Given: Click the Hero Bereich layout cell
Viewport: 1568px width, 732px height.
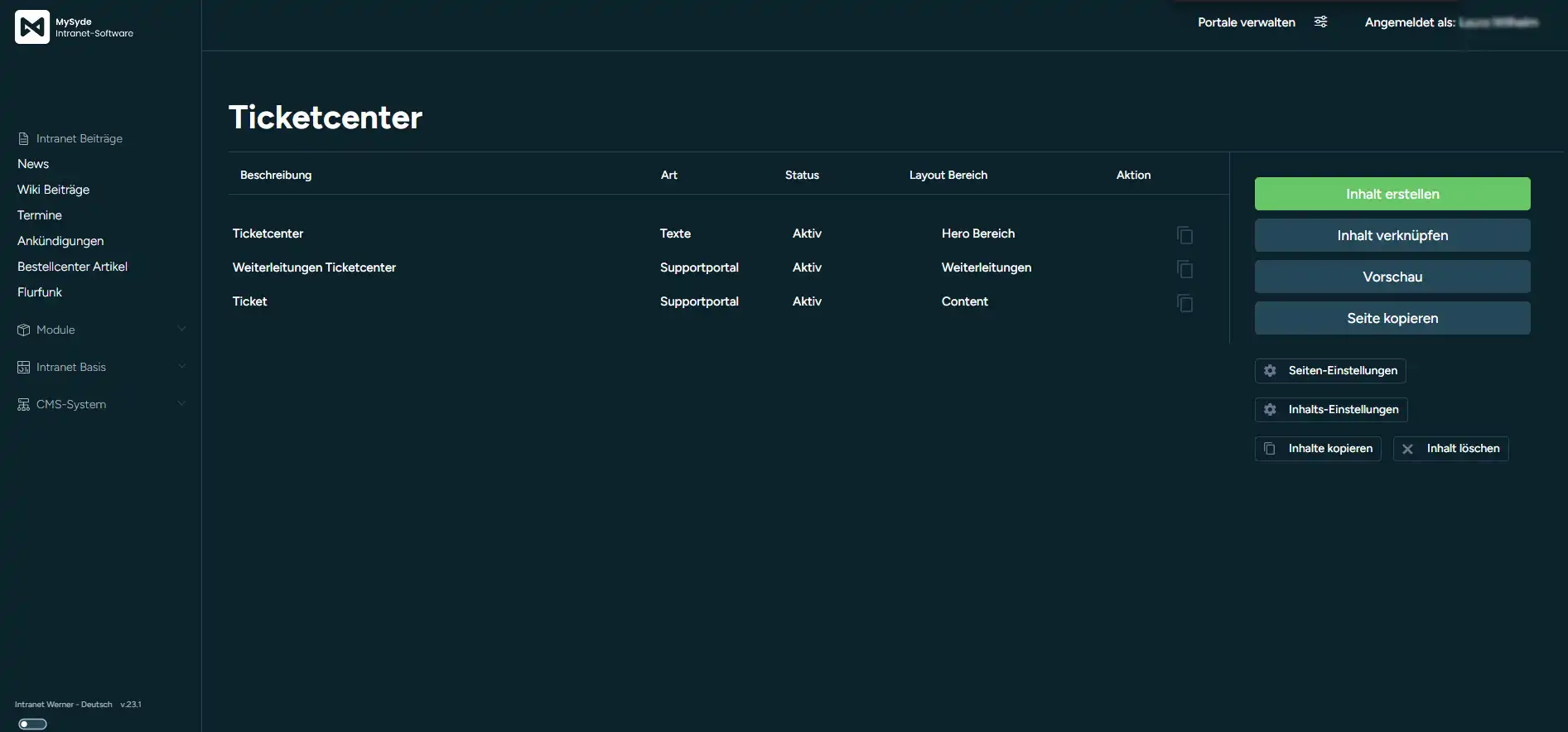Looking at the screenshot, I should pyautogui.click(x=978, y=234).
